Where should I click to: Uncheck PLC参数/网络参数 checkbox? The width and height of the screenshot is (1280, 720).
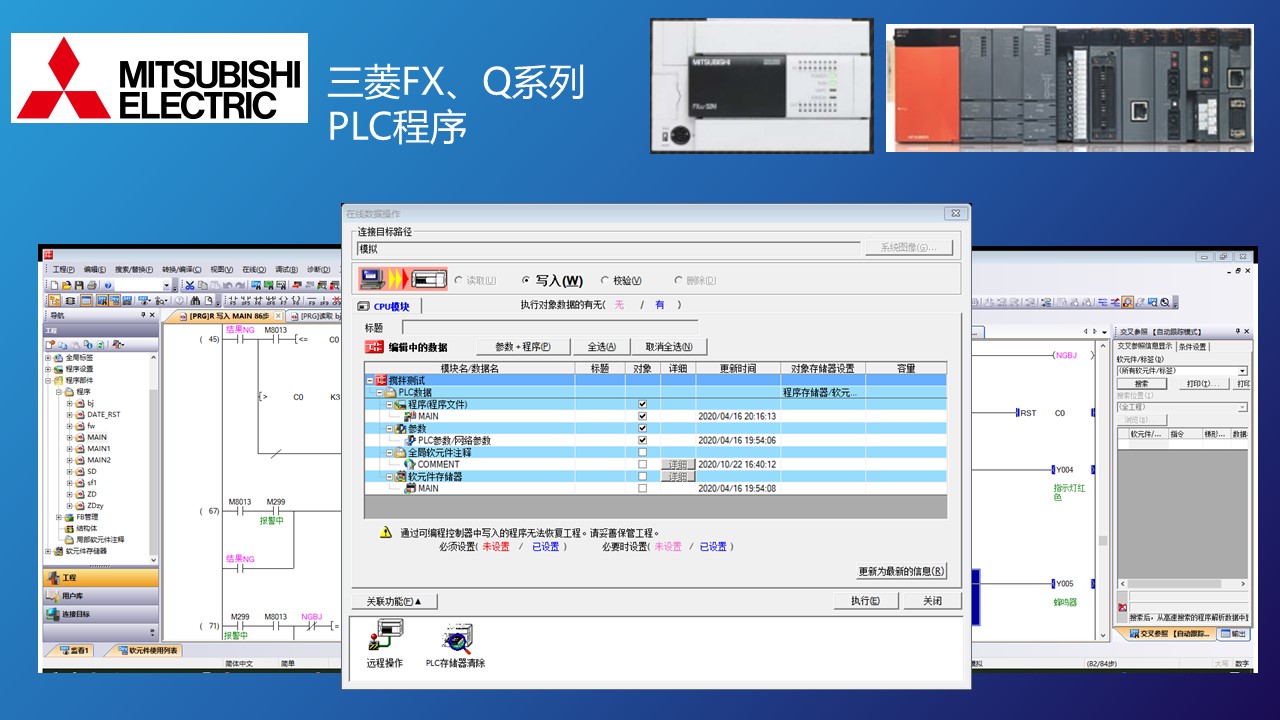(x=642, y=440)
